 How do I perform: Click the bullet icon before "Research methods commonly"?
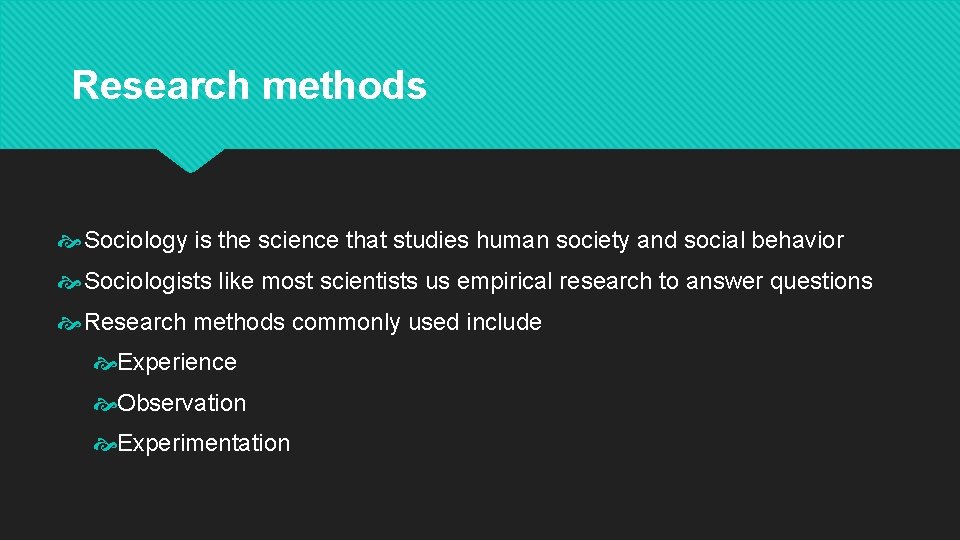pos(71,323)
